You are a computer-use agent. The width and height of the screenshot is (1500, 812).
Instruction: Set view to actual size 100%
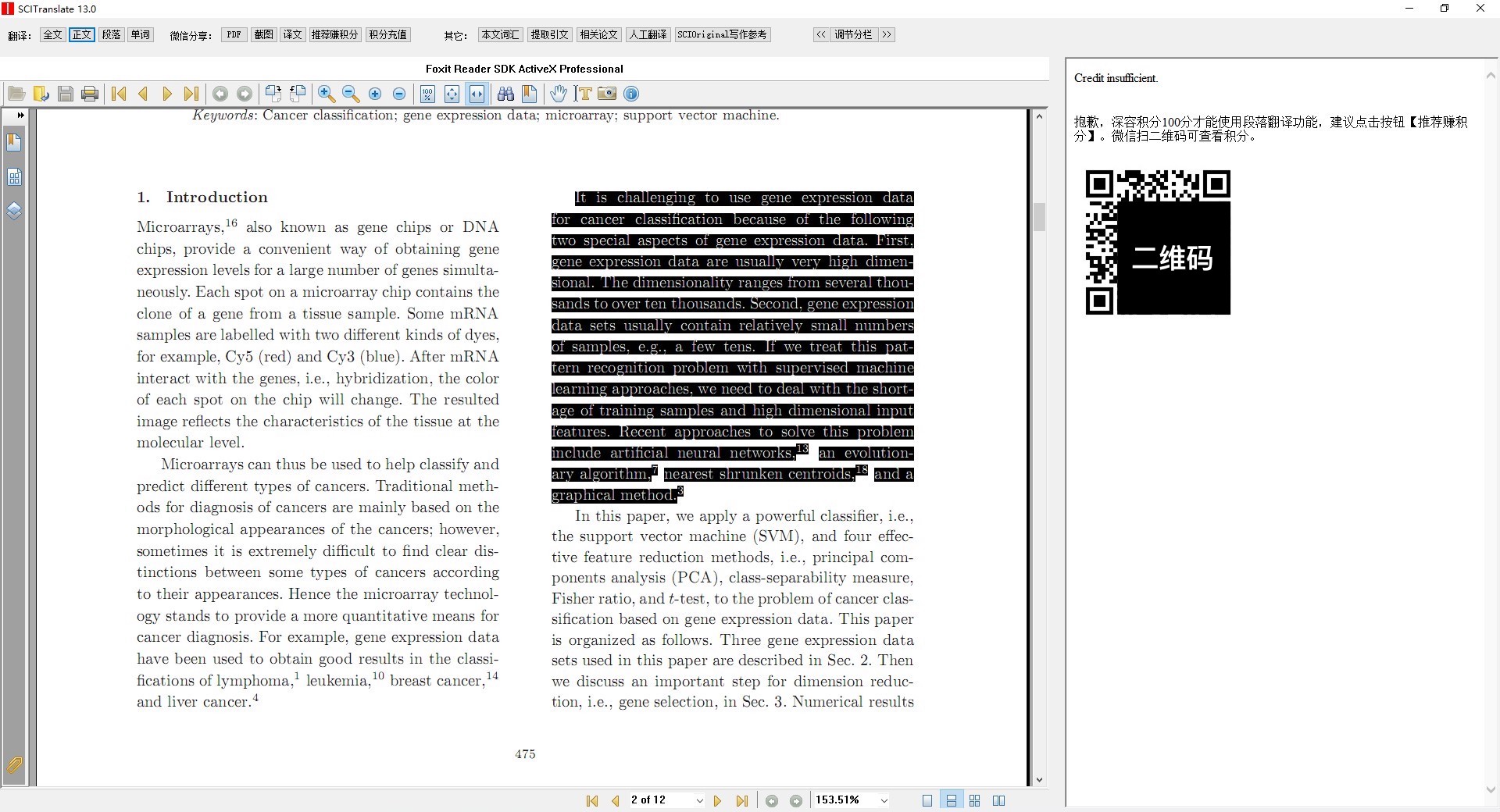427,94
